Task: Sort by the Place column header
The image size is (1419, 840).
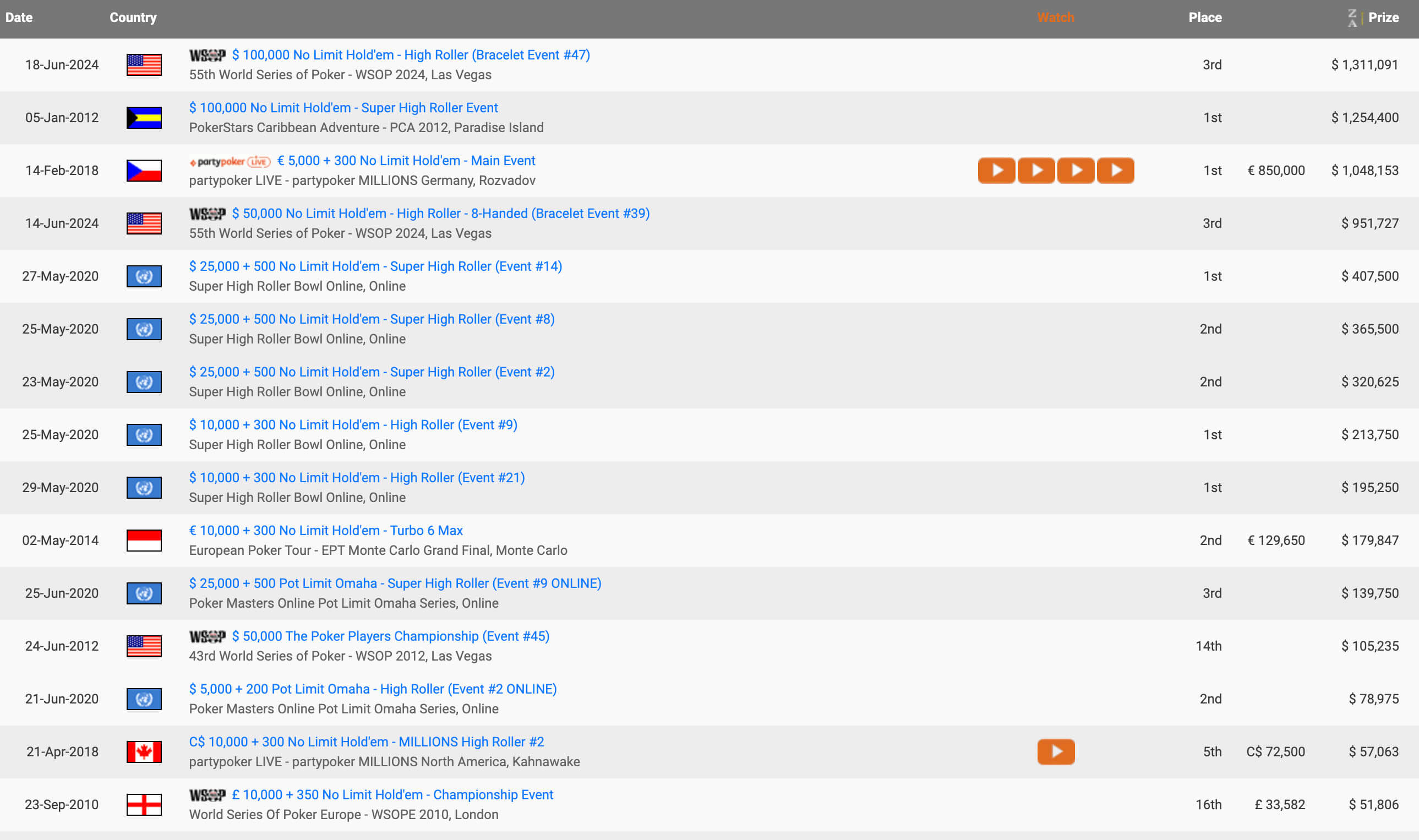Action: [x=1204, y=18]
